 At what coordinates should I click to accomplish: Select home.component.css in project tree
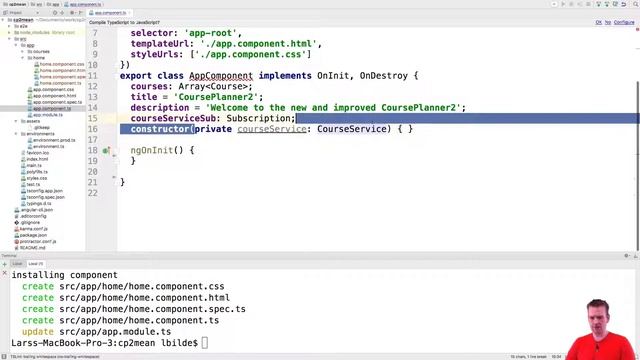[59, 64]
